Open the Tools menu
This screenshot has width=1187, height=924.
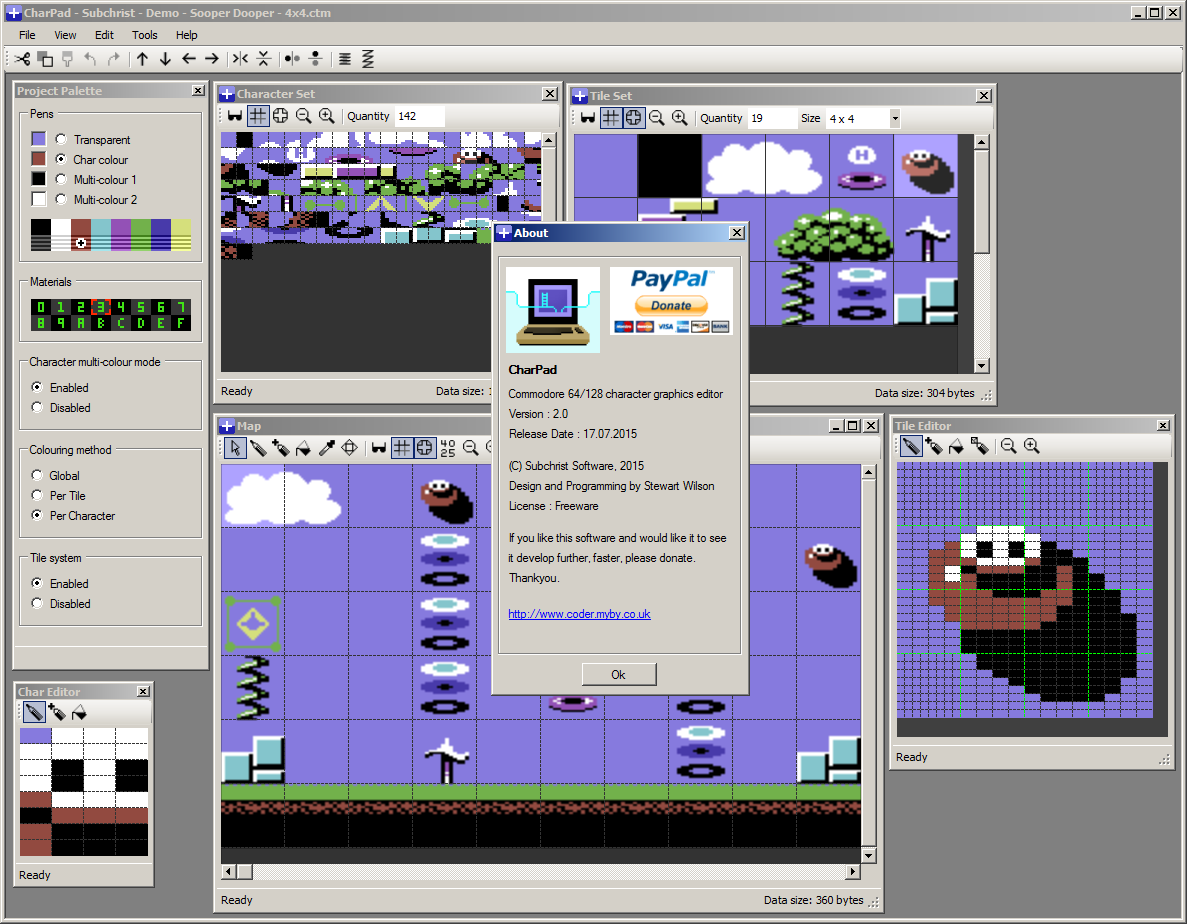145,35
